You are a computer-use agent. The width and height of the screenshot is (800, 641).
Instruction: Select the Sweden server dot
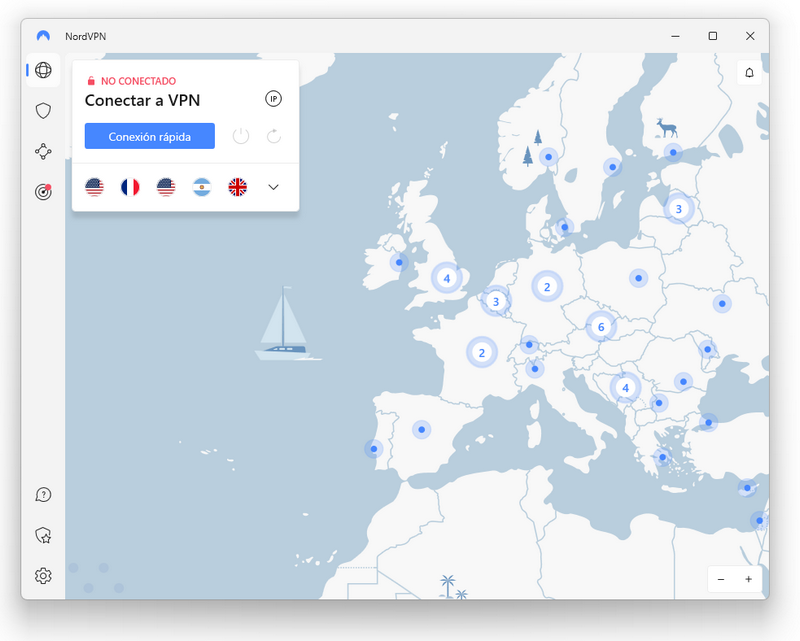click(x=612, y=167)
